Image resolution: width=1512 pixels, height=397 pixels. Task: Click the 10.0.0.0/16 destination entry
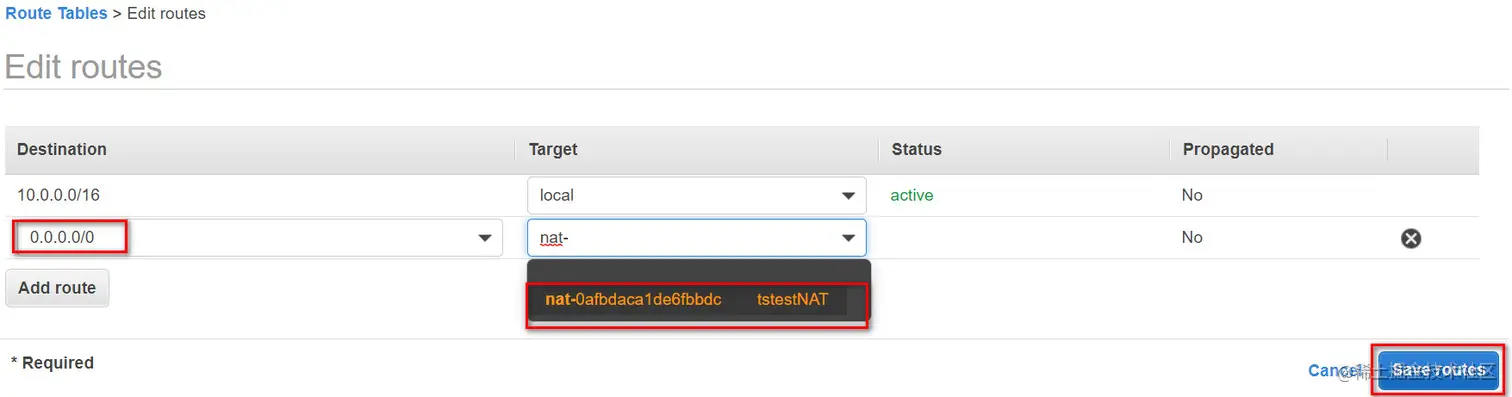coord(59,195)
